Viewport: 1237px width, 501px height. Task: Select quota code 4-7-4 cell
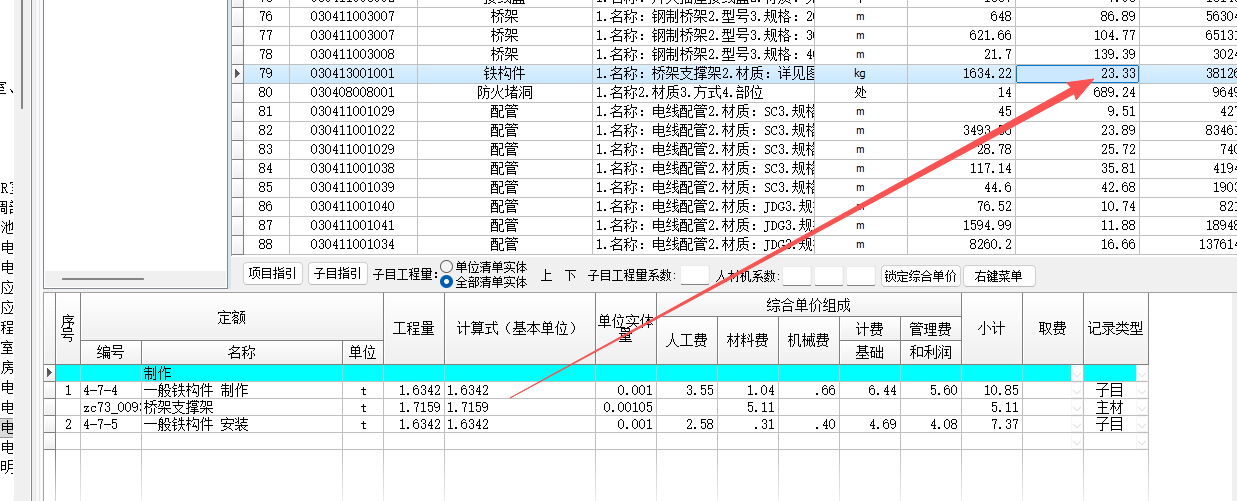(x=110, y=391)
